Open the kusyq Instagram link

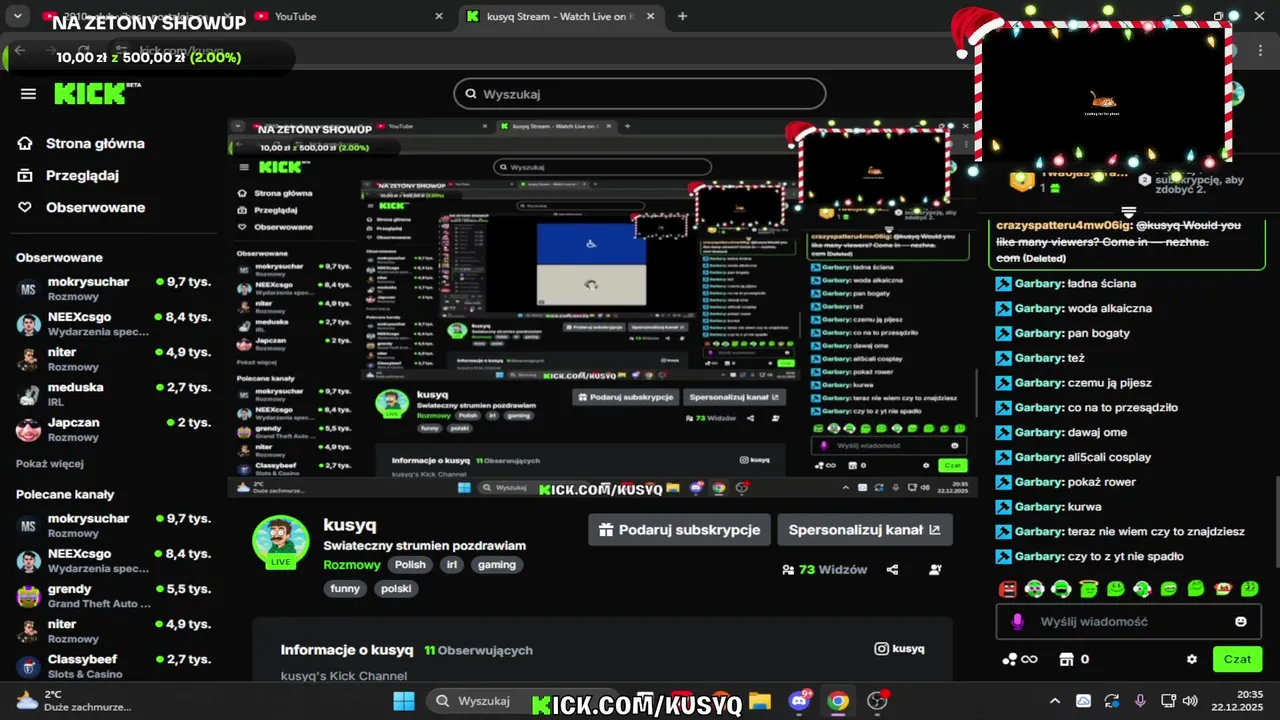point(900,649)
